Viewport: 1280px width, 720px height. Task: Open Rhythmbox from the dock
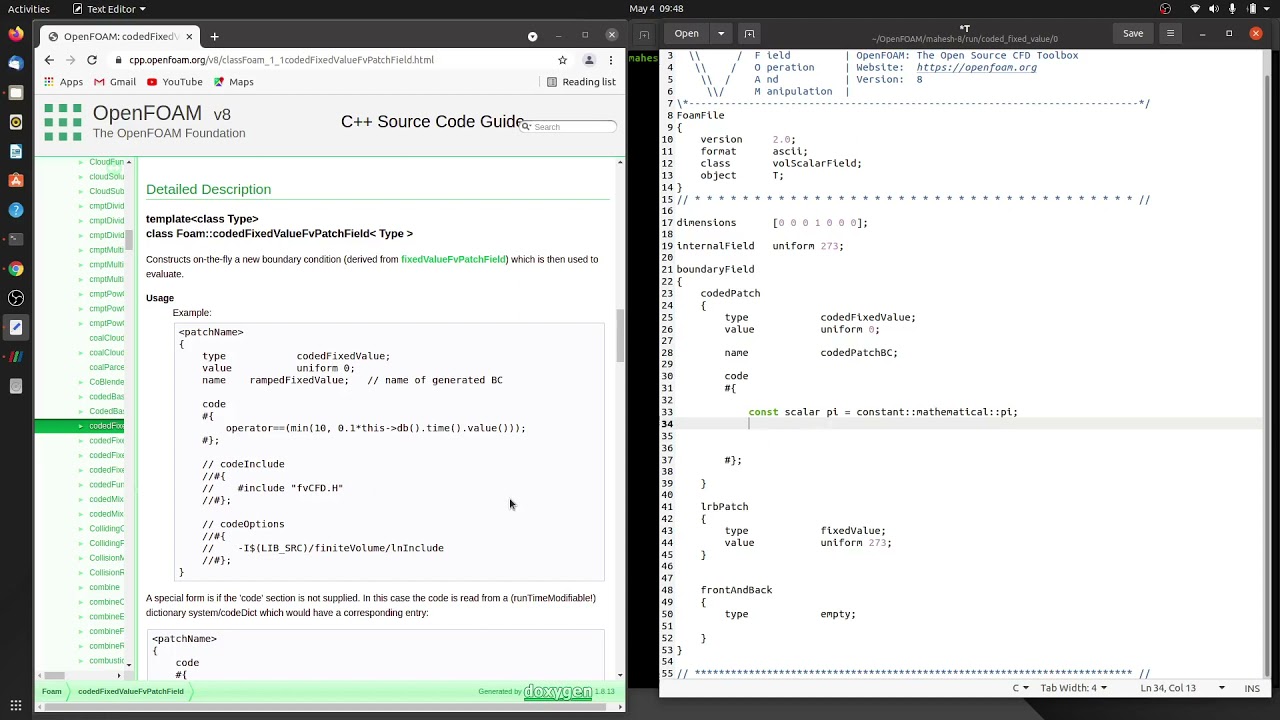16,122
